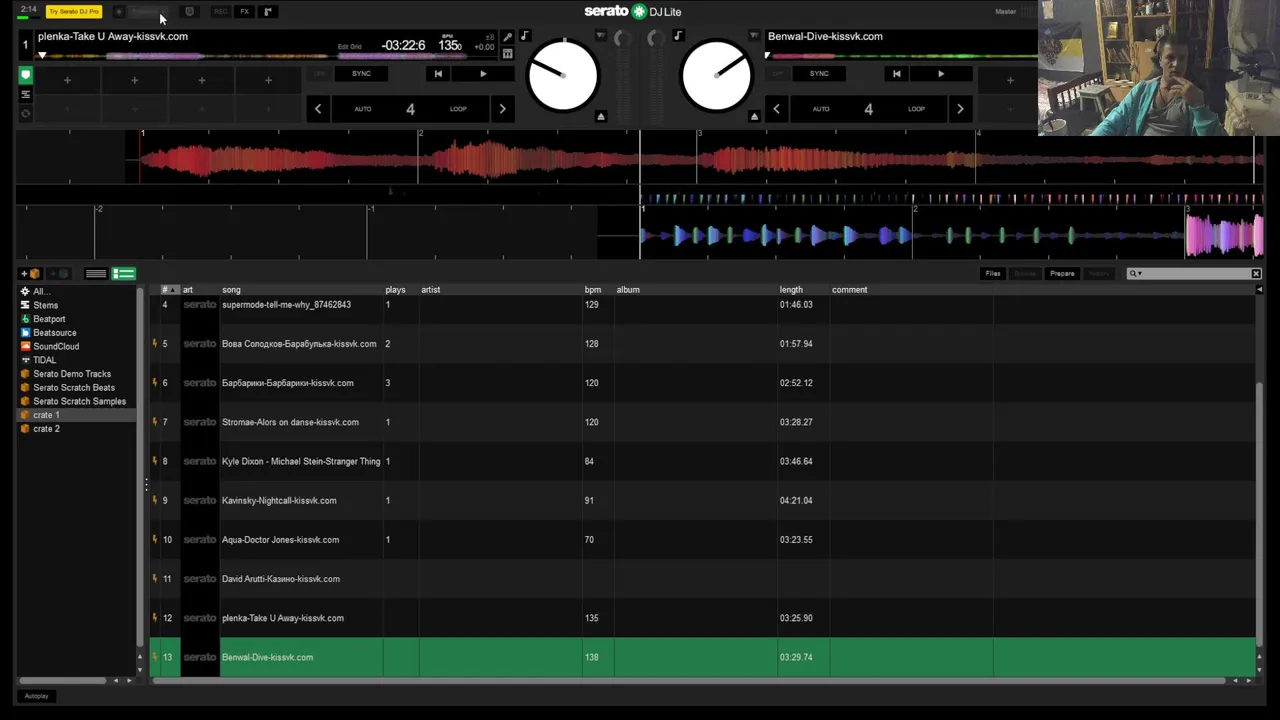Click the beat grid calendar icon on deck 1
This screenshot has width=1280, height=720.
pyautogui.click(x=507, y=53)
